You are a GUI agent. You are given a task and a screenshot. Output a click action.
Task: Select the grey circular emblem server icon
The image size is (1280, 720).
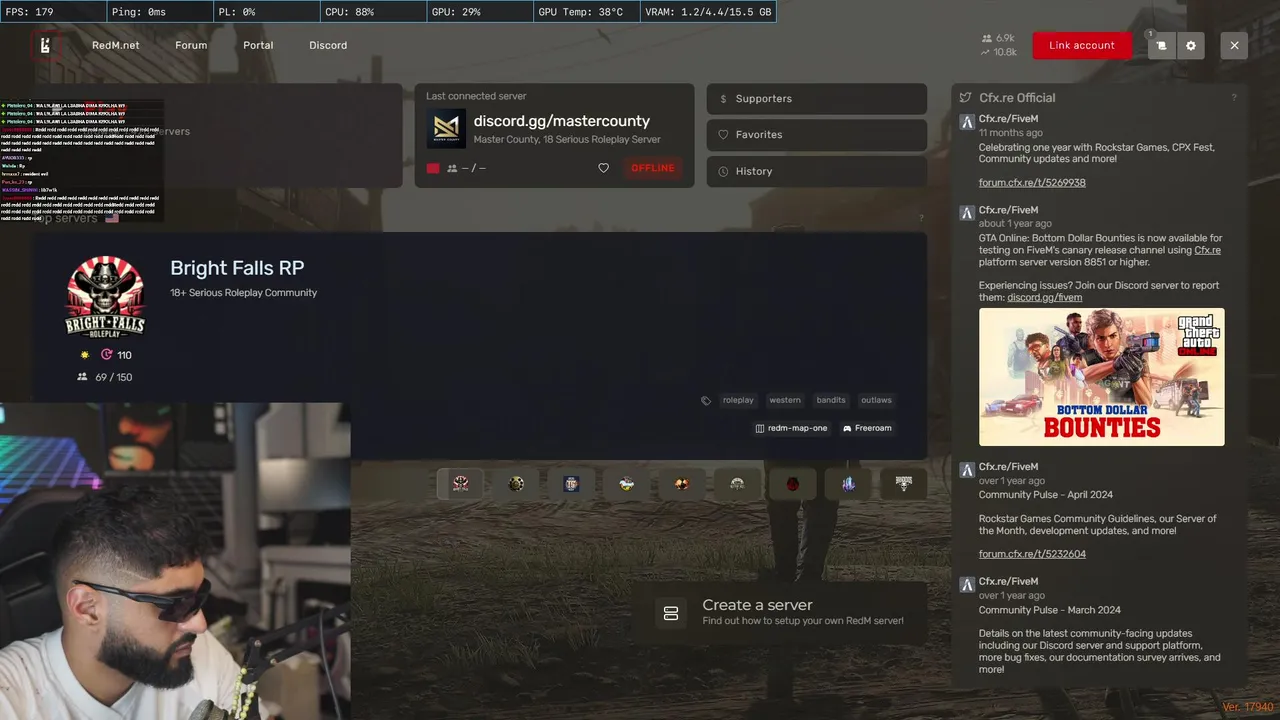pyautogui.click(x=737, y=484)
